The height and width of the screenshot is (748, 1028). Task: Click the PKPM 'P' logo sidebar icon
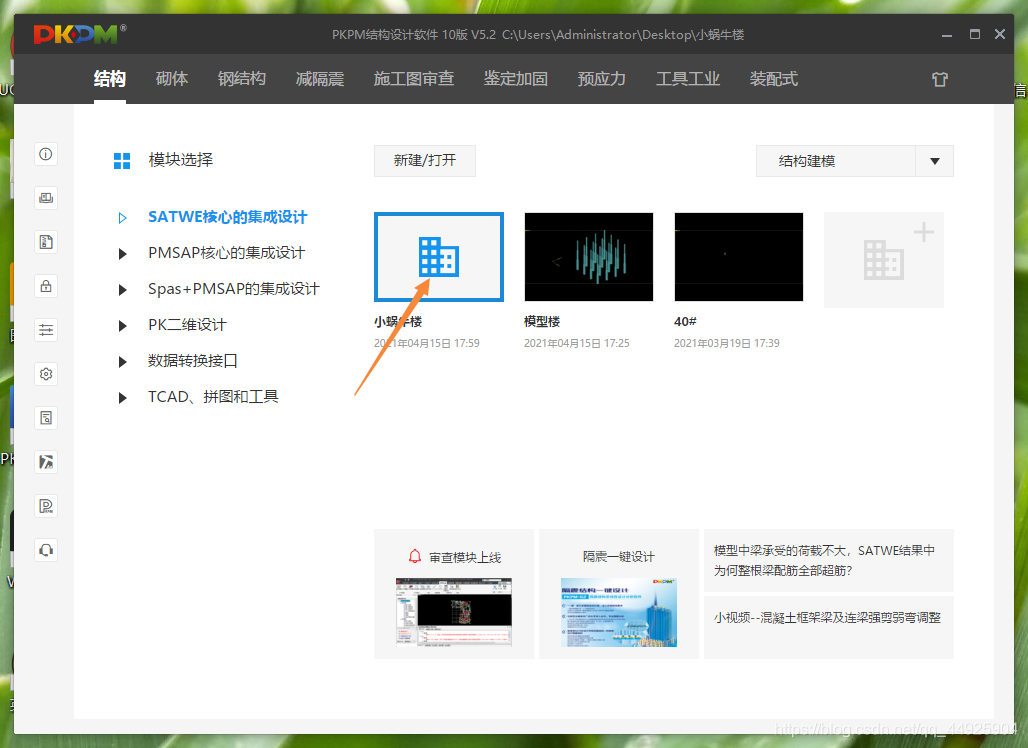(46, 506)
